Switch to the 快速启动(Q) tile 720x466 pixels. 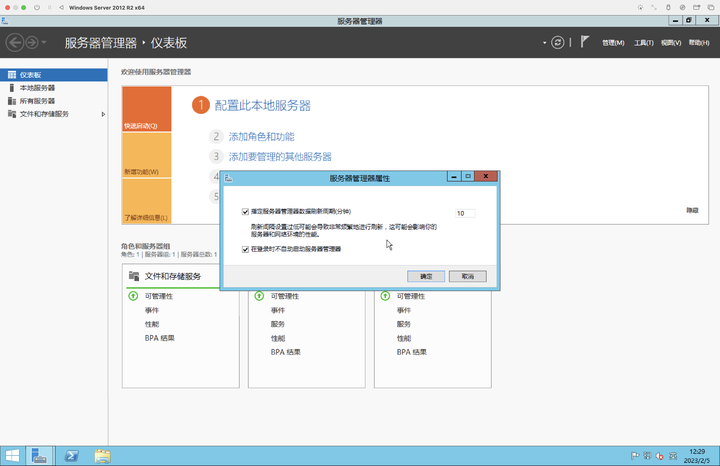pyautogui.click(x=146, y=109)
